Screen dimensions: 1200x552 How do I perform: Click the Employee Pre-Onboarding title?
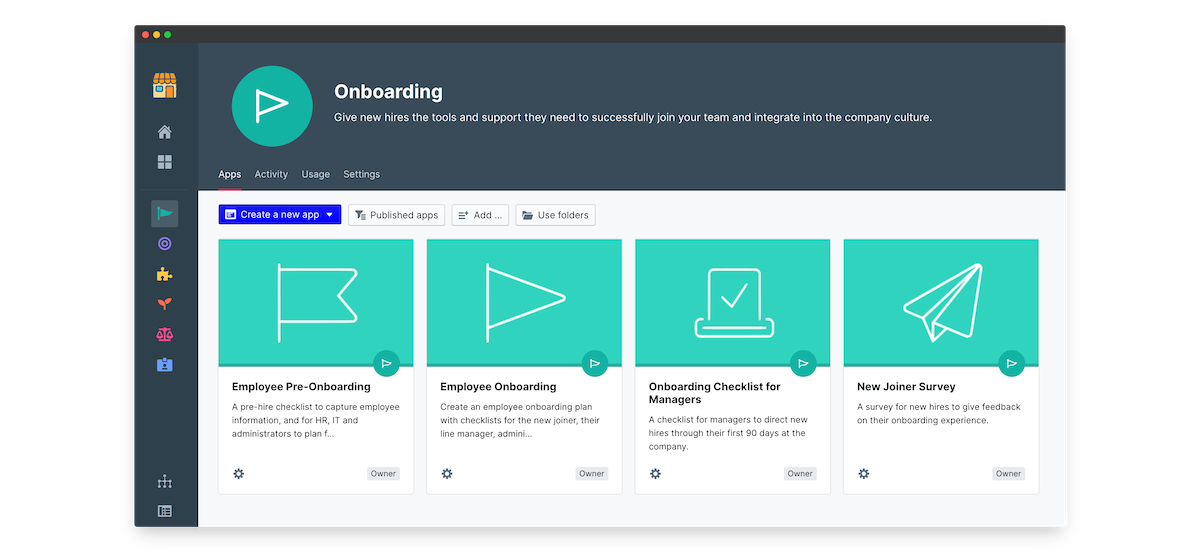[x=301, y=387]
